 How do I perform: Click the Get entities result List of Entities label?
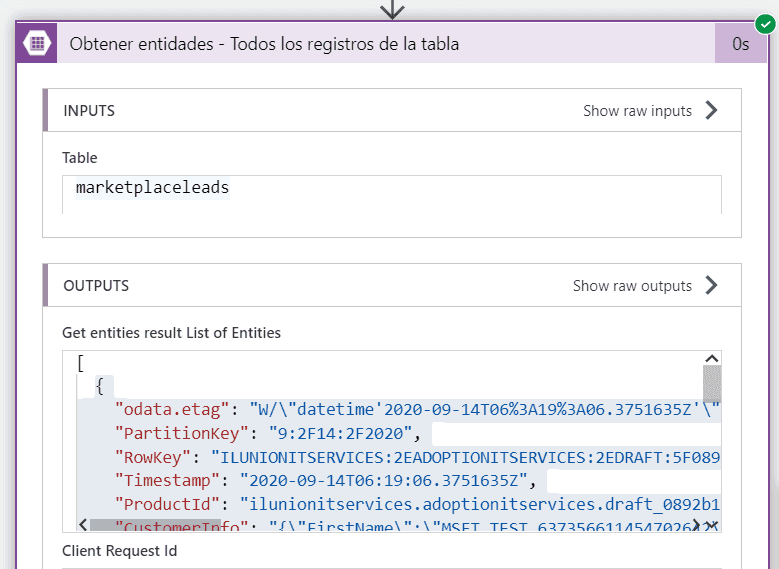coord(171,332)
